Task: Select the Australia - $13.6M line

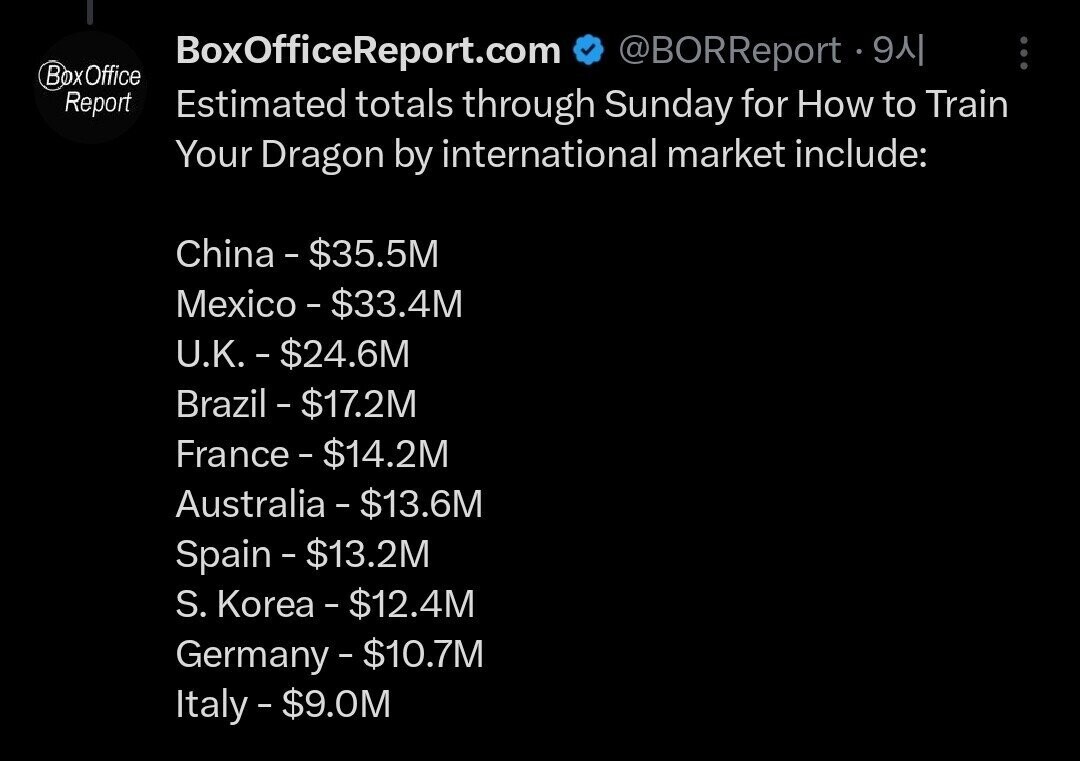Action: tap(329, 504)
